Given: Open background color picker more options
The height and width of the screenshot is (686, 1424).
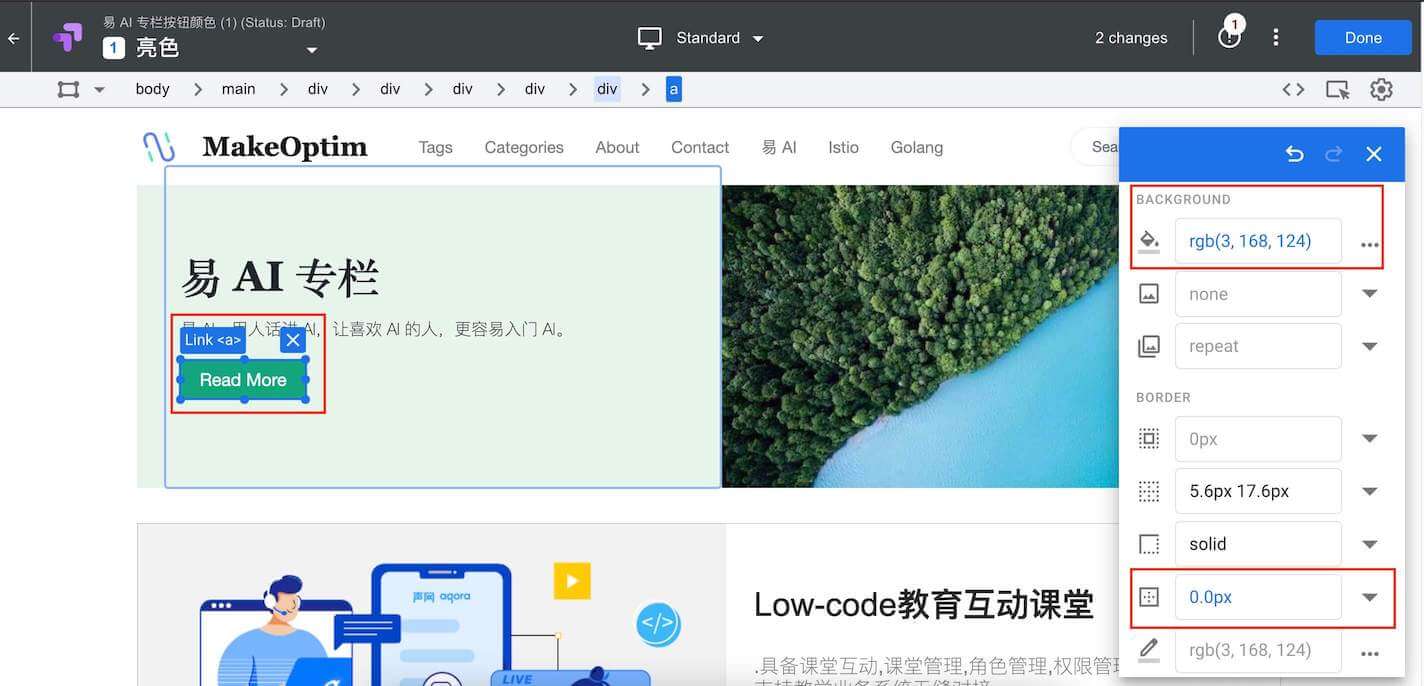Looking at the screenshot, I should click(1369, 244).
